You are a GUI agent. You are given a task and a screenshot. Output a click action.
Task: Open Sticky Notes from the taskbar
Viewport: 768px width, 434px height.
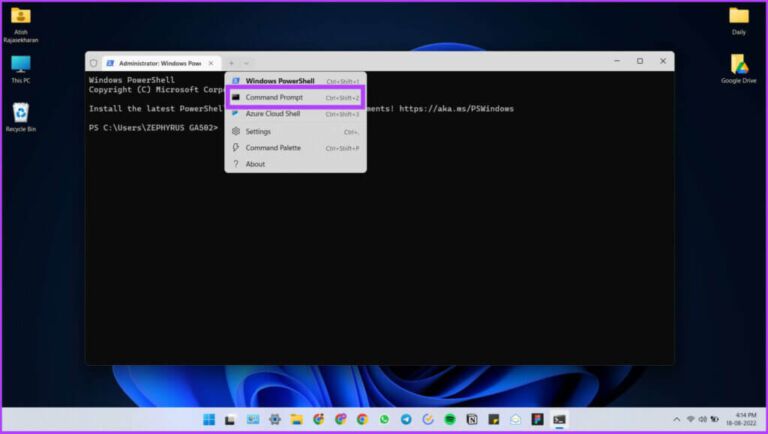pos(494,419)
